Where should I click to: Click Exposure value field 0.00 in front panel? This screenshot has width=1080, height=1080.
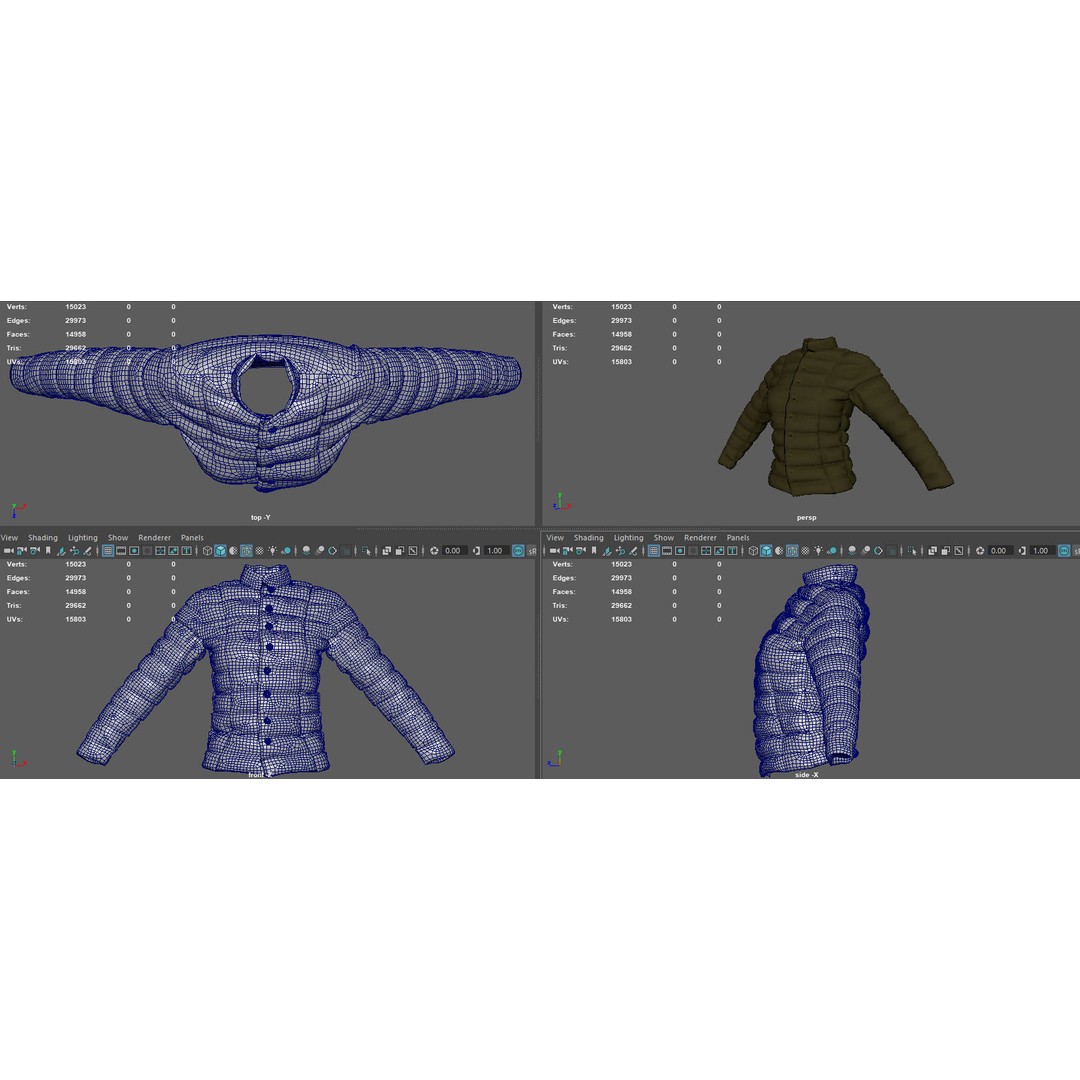point(455,550)
